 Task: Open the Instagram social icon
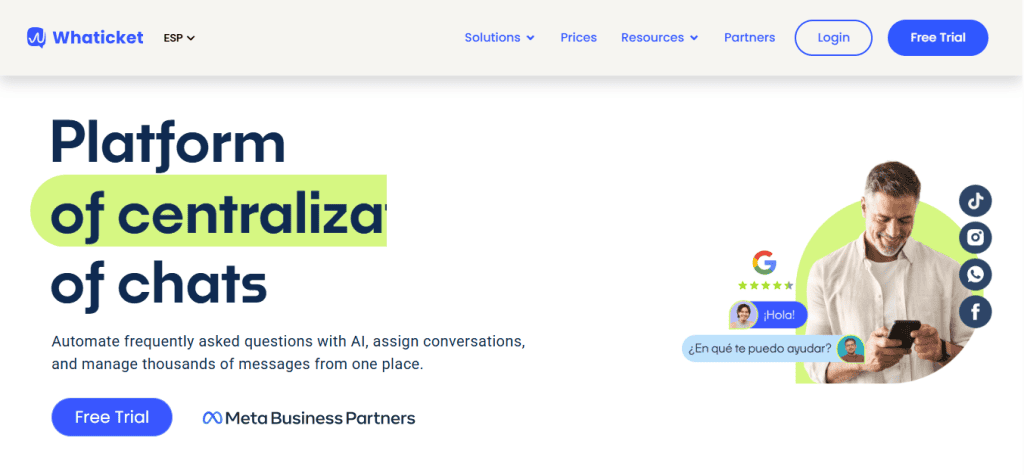click(975, 237)
